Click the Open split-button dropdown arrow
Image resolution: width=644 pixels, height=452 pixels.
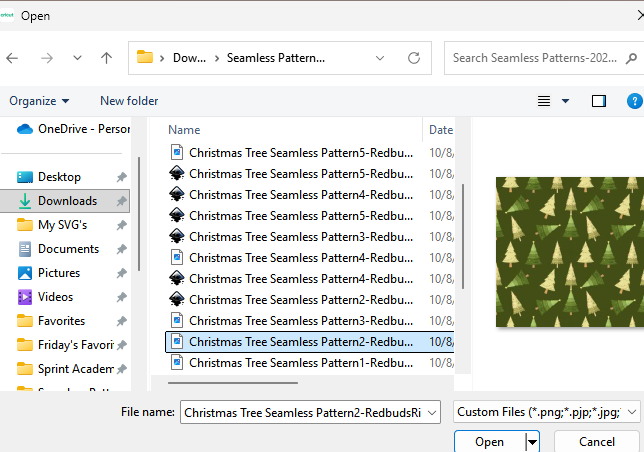click(x=533, y=441)
